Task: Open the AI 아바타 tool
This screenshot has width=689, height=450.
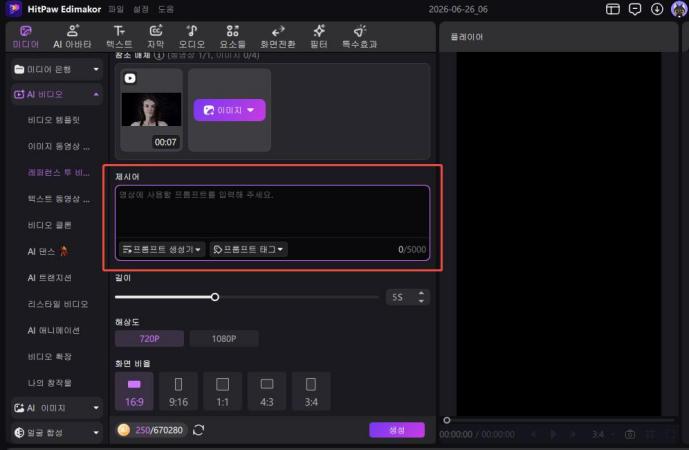Action: coord(72,37)
